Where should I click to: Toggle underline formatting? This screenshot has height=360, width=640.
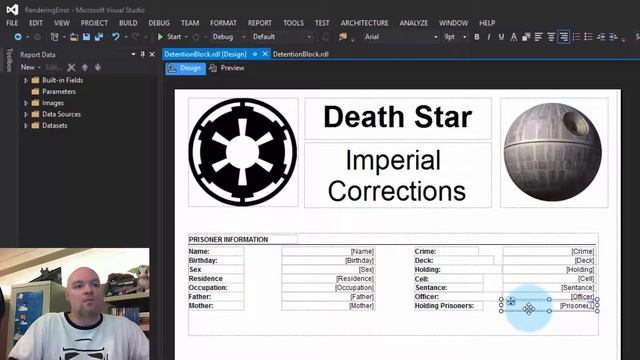pyautogui.click(x=501, y=37)
